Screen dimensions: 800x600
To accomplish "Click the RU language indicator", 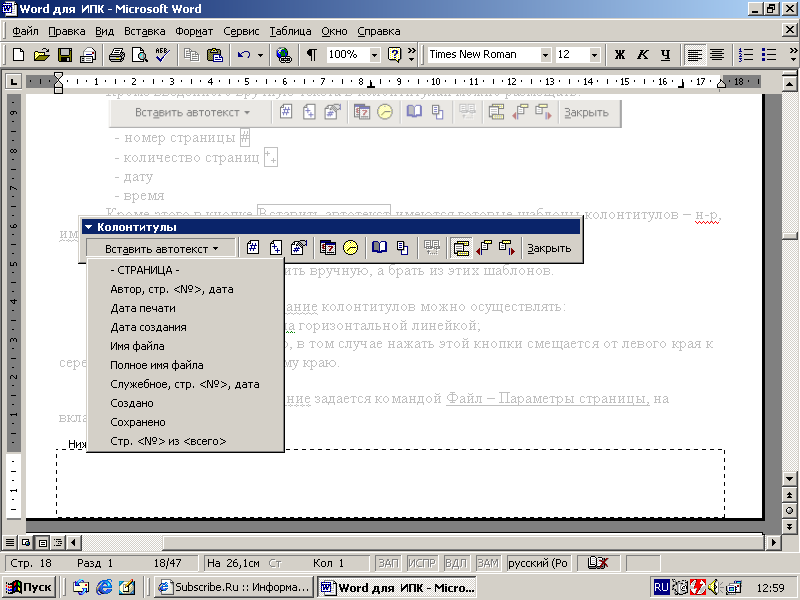I will pyautogui.click(x=661, y=588).
